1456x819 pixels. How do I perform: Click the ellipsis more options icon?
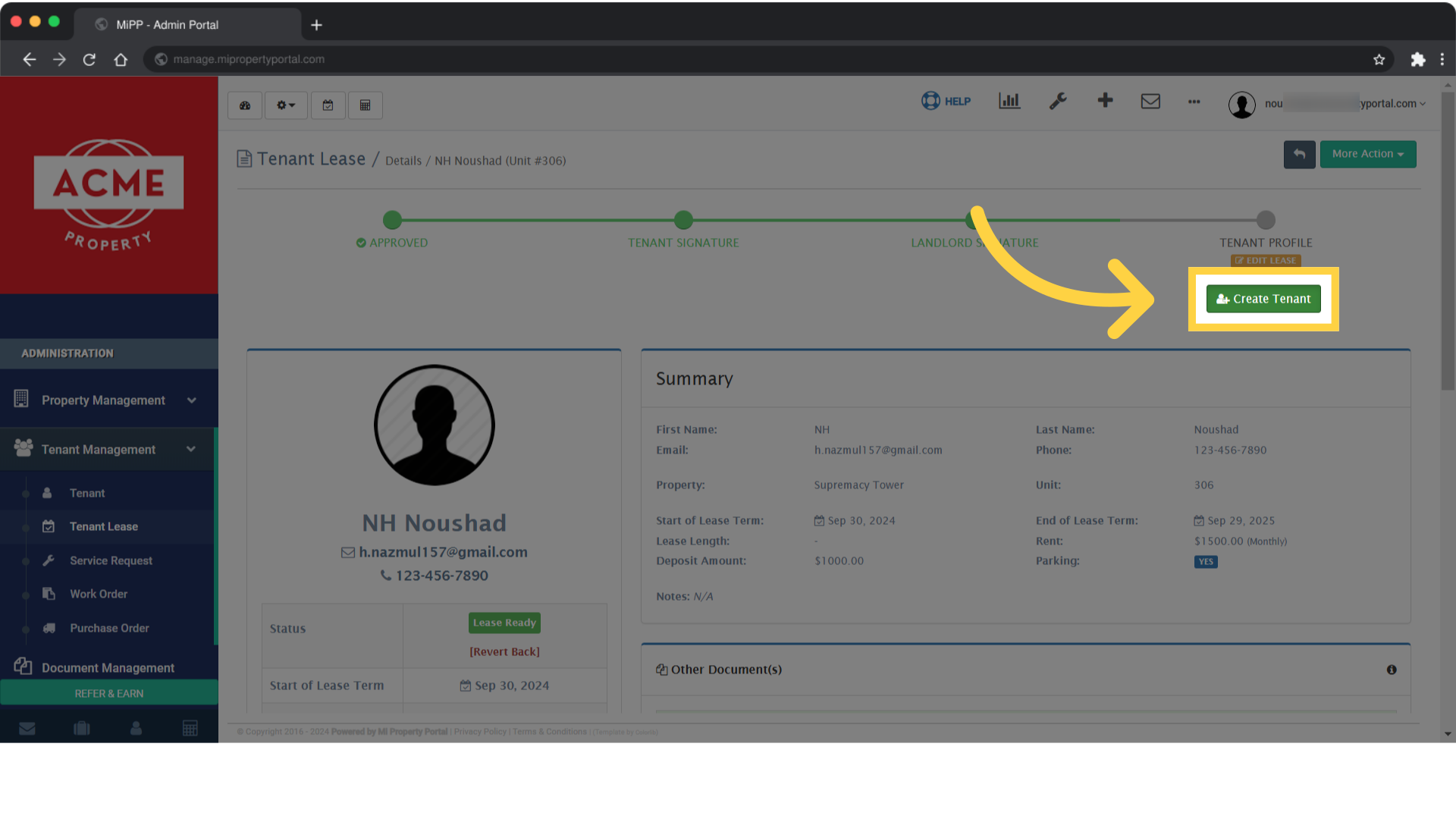coord(1194,102)
